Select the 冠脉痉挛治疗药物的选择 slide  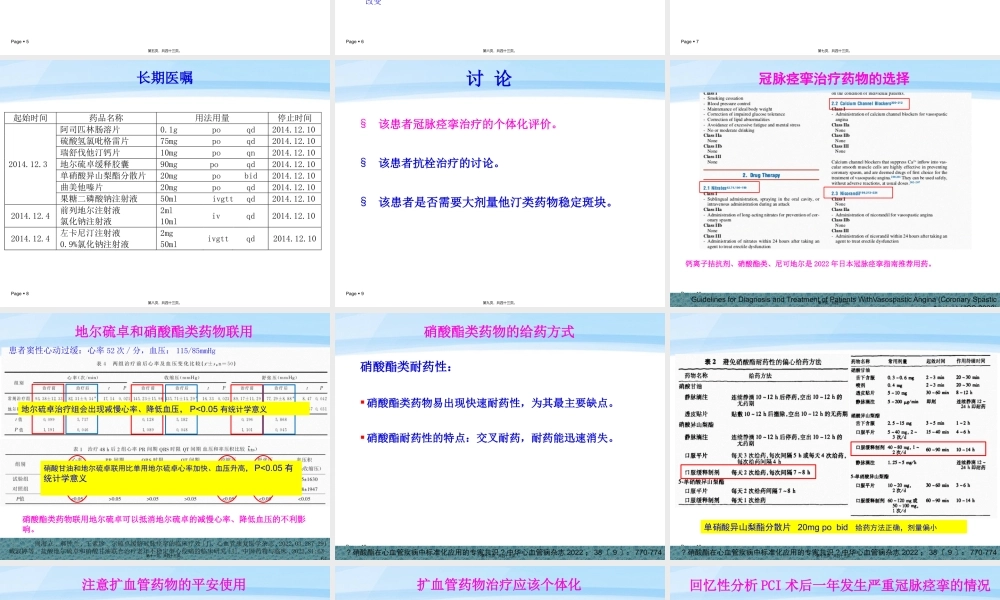pos(833,80)
